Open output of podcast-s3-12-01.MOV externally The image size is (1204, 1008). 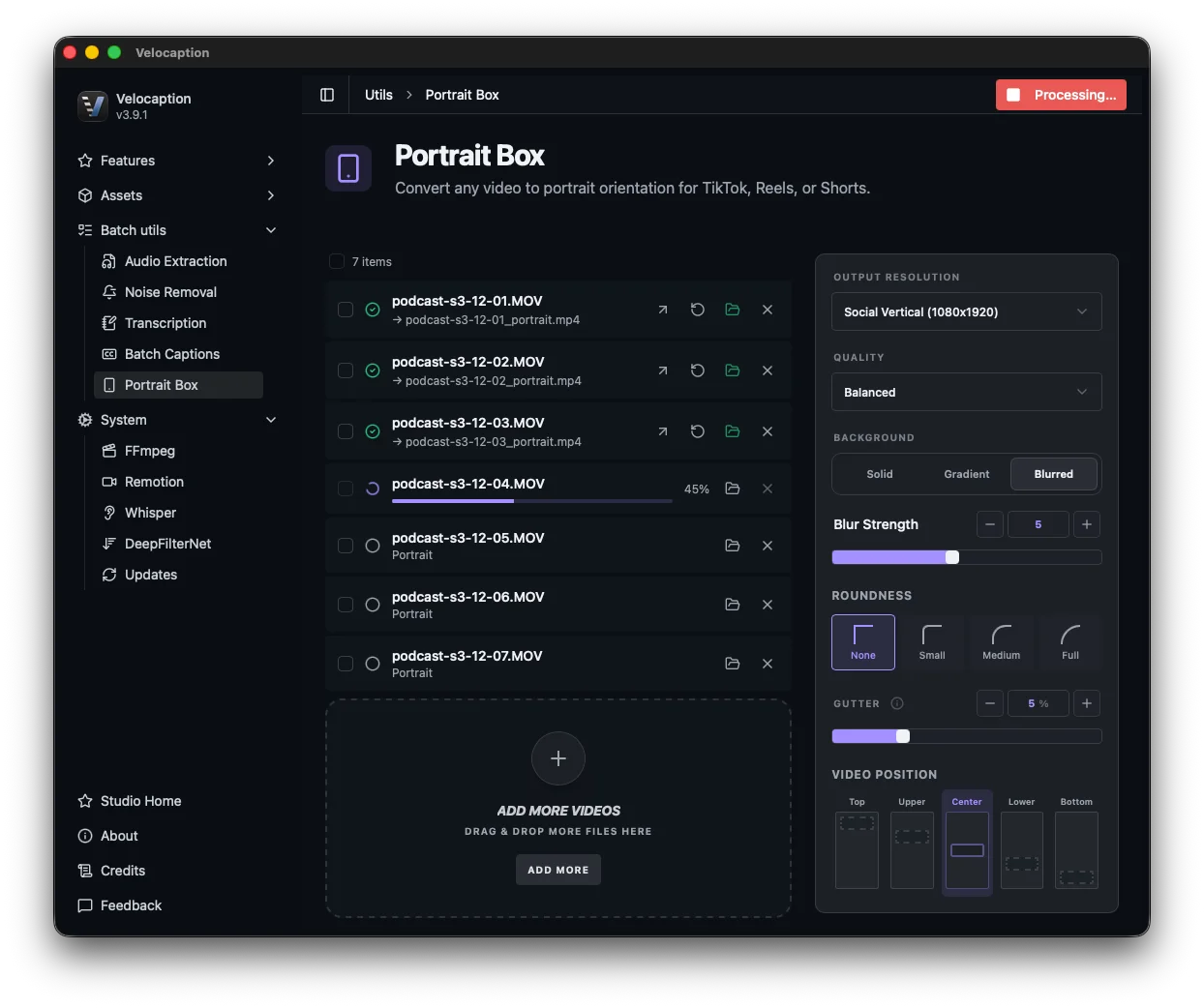tap(663, 310)
